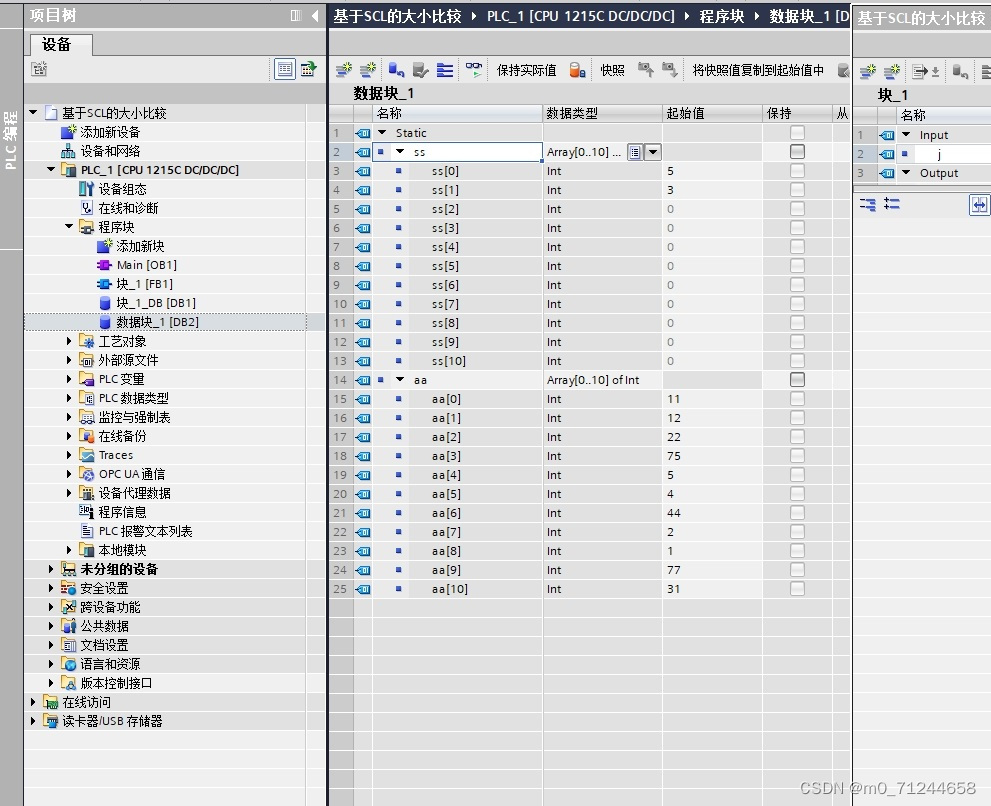The image size is (991, 806).
Task: Click the snapshot download camera icon
Action: (669, 69)
